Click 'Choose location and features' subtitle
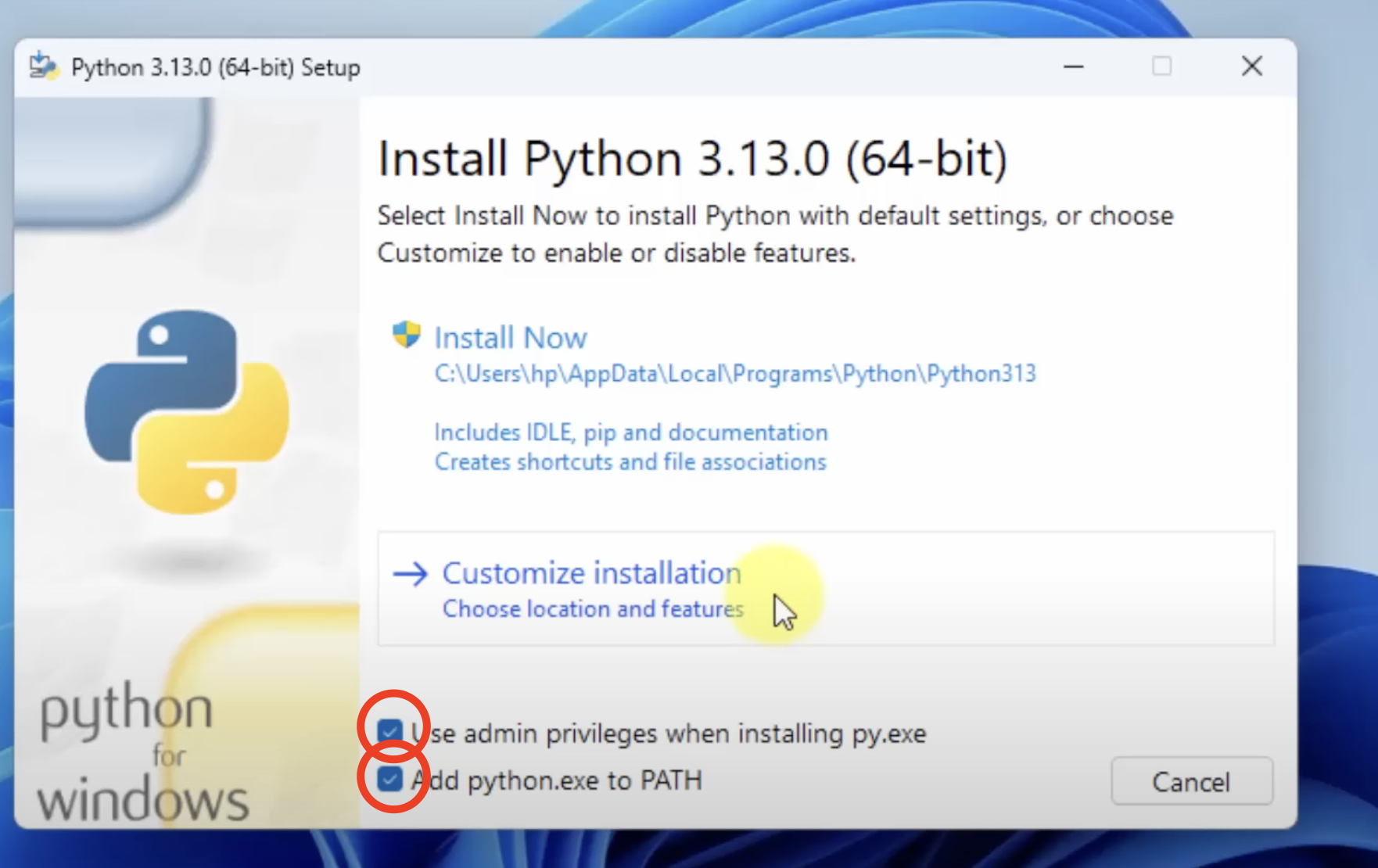Image resolution: width=1378 pixels, height=868 pixels. (x=594, y=608)
